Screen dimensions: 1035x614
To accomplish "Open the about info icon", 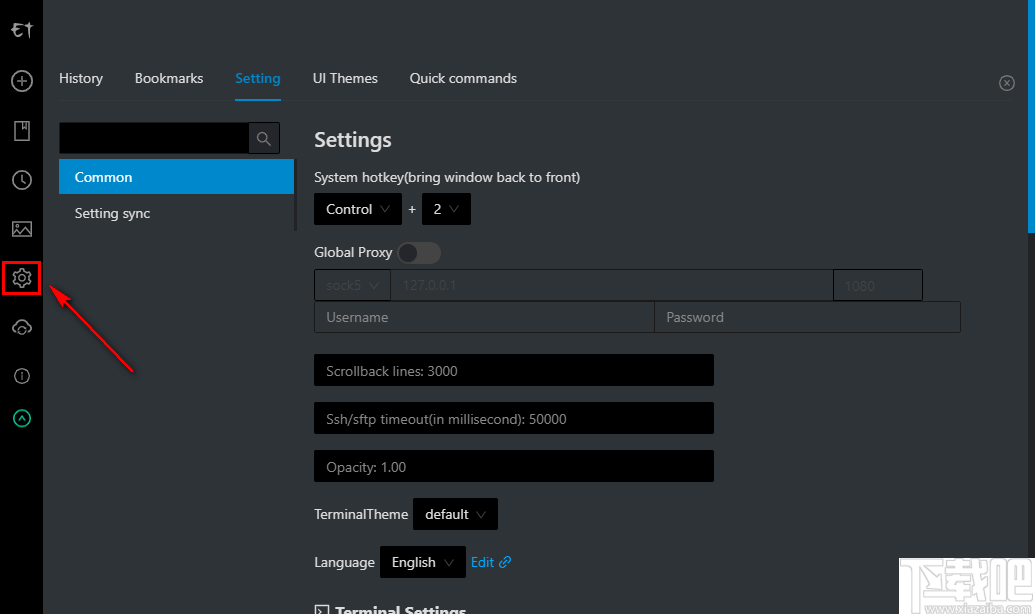I will (22, 376).
